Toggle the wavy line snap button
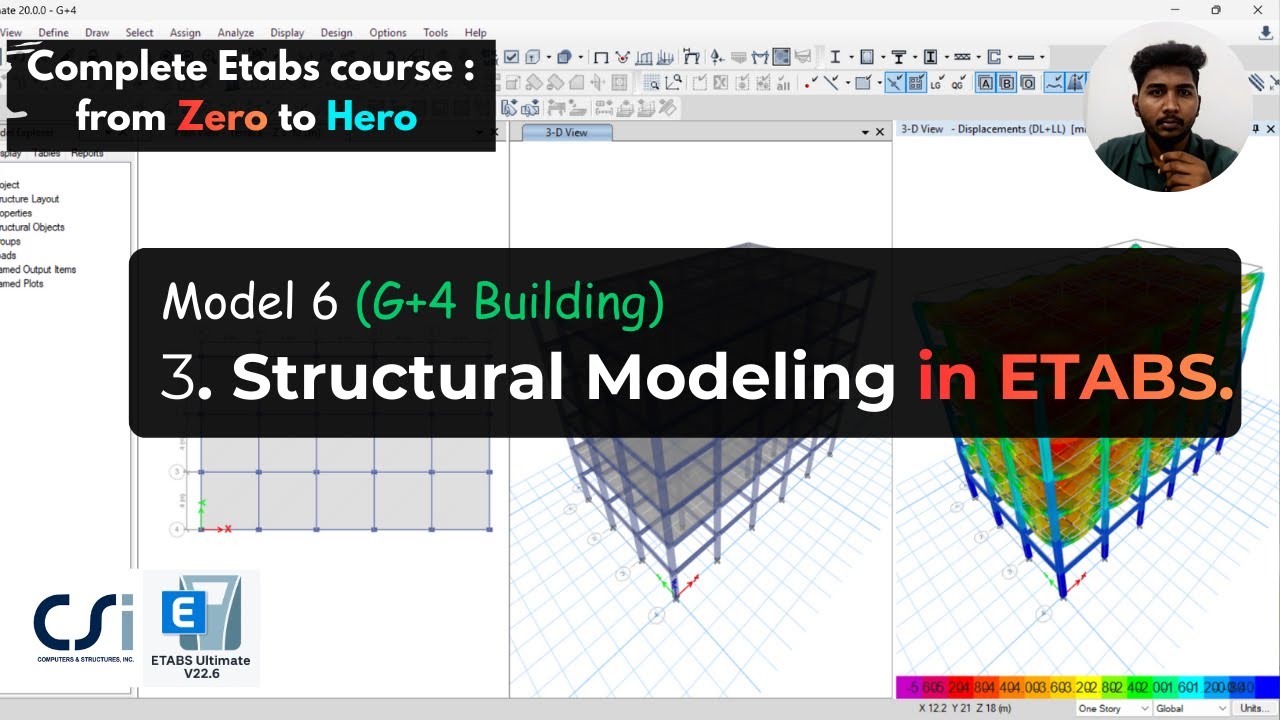Screen dimensions: 1280x720 click(x=1055, y=83)
